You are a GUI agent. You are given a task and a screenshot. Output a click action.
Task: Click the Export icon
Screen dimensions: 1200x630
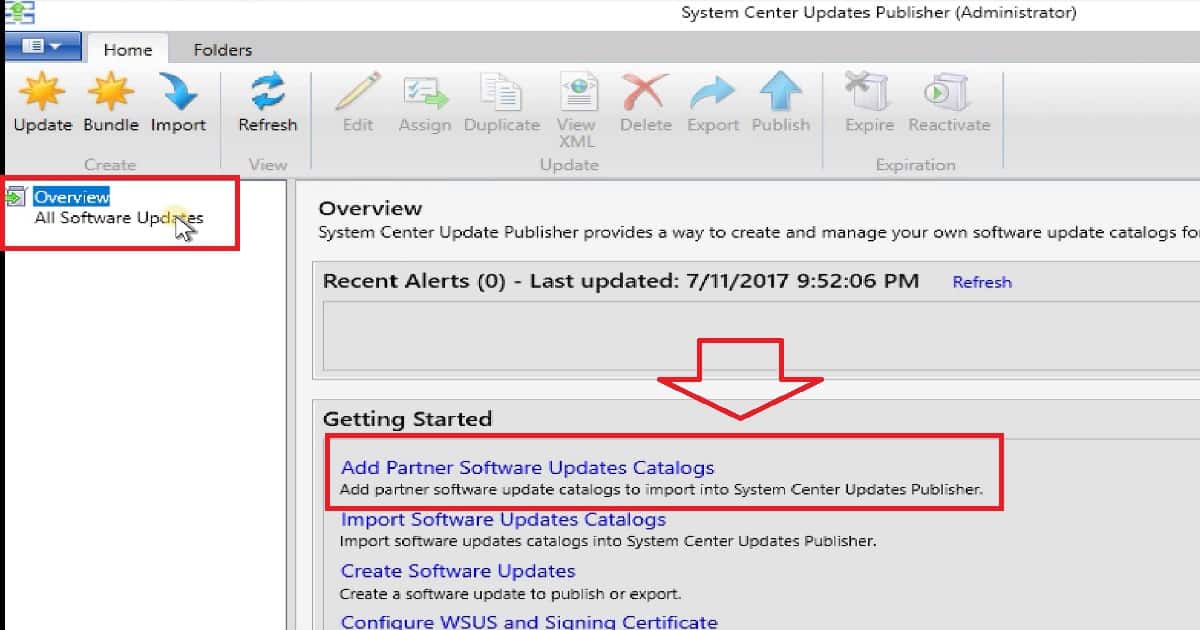tap(712, 92)
